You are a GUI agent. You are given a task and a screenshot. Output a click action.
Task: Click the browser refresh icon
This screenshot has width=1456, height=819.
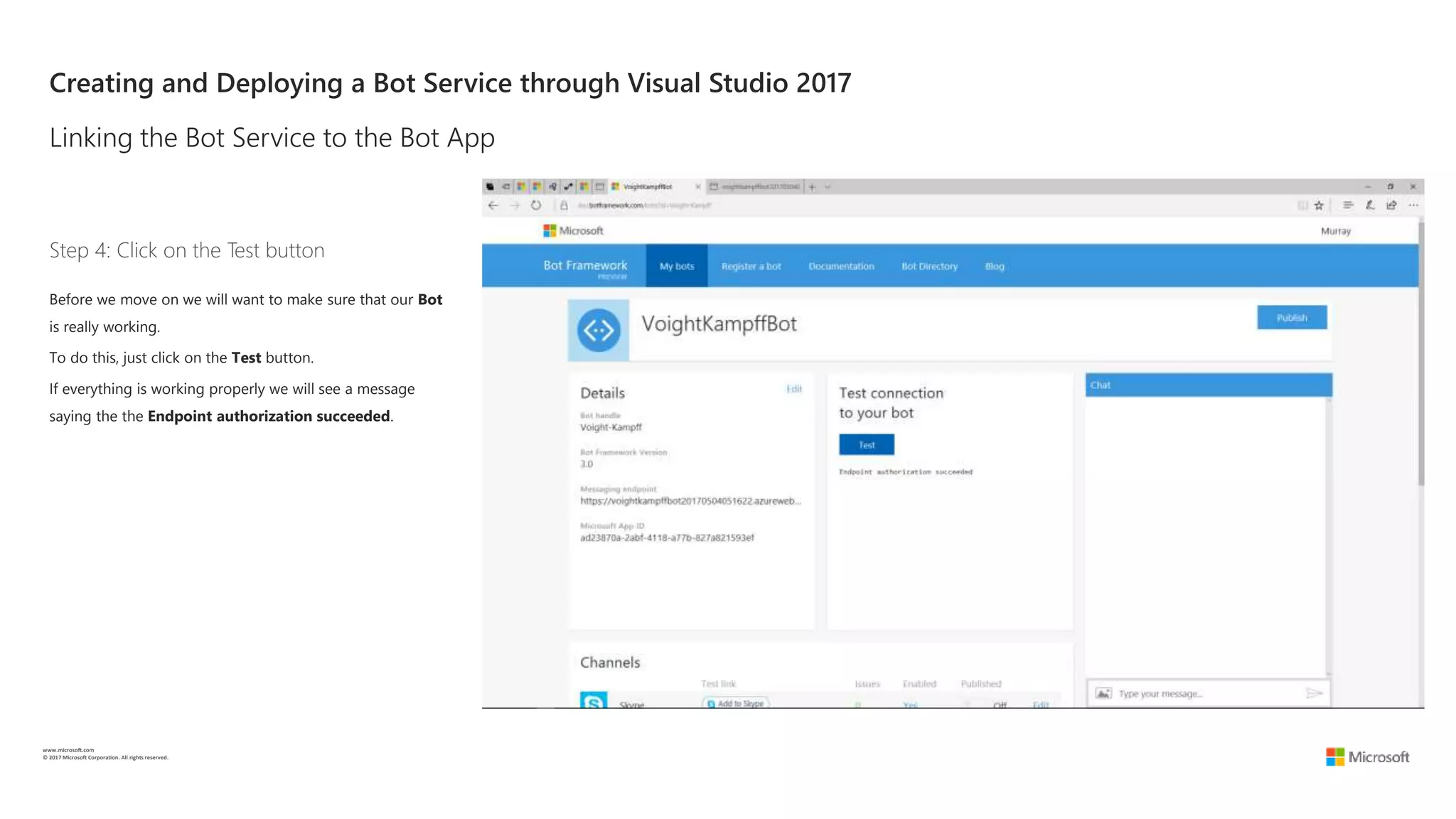(x=536, y=205)
